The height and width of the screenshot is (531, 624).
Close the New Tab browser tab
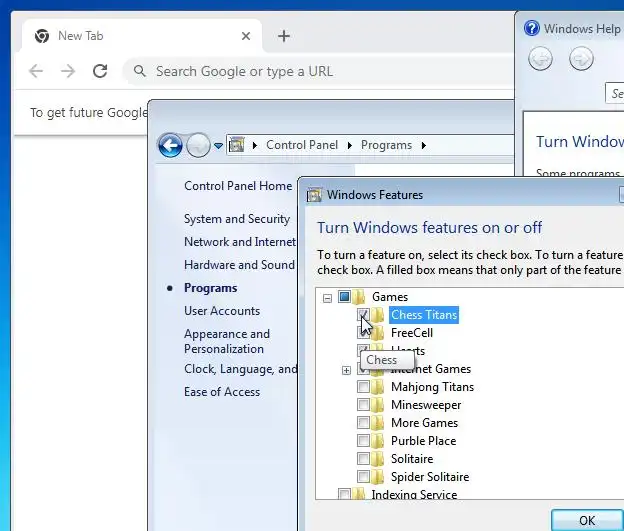(x=246, y=36)
